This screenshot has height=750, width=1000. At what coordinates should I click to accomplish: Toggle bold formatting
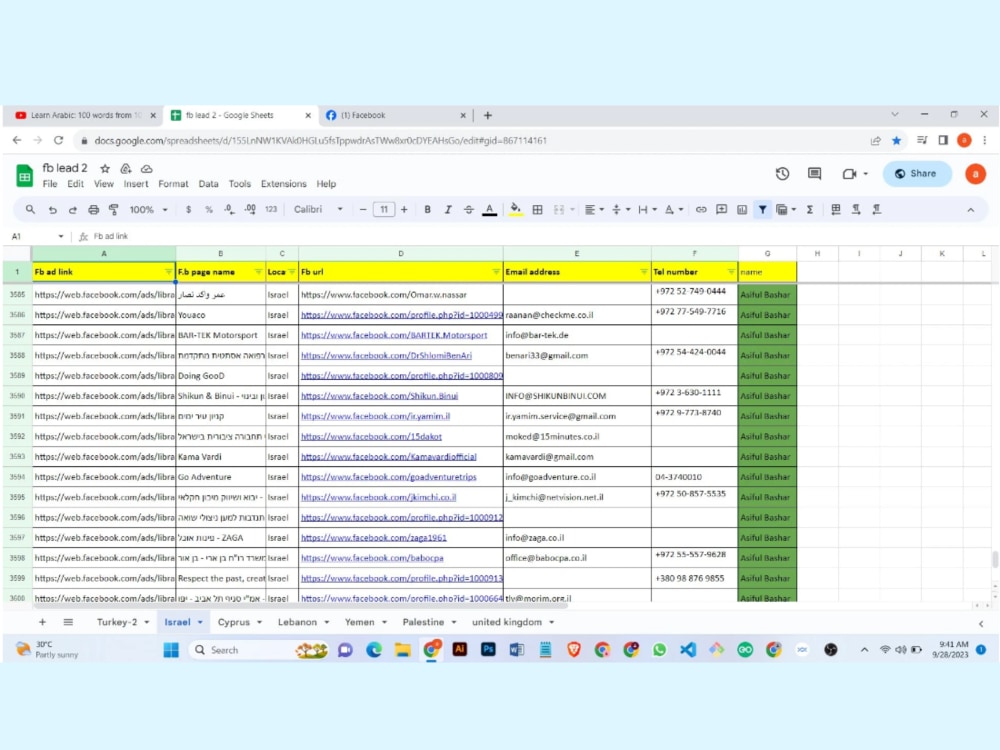click(x=425, y=209)
